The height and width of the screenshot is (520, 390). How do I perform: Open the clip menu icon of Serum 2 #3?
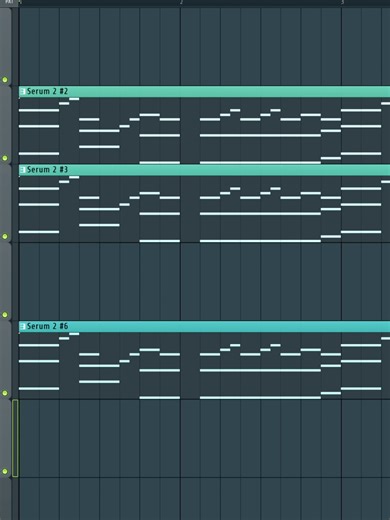(x=23, y=170)
